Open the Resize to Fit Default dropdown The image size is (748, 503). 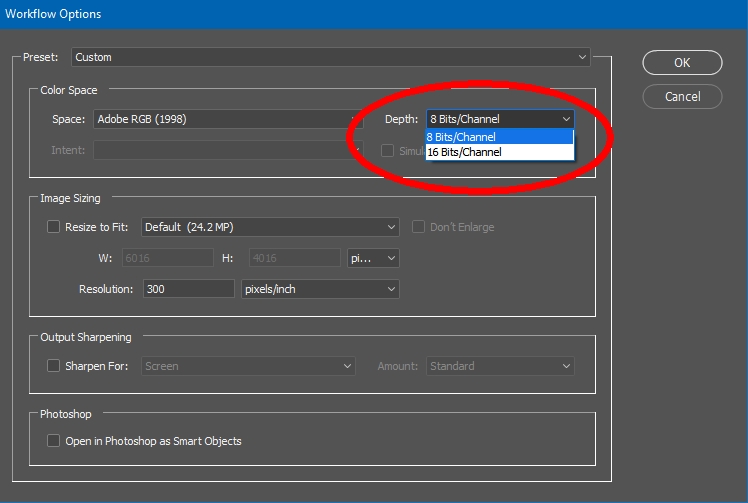point(270,227)
